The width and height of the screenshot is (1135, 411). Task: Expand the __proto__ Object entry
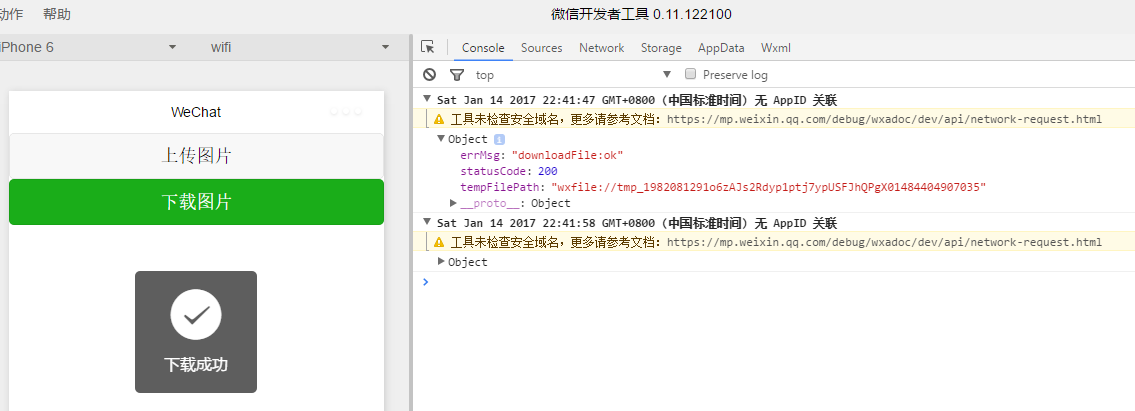pos(454,203)
